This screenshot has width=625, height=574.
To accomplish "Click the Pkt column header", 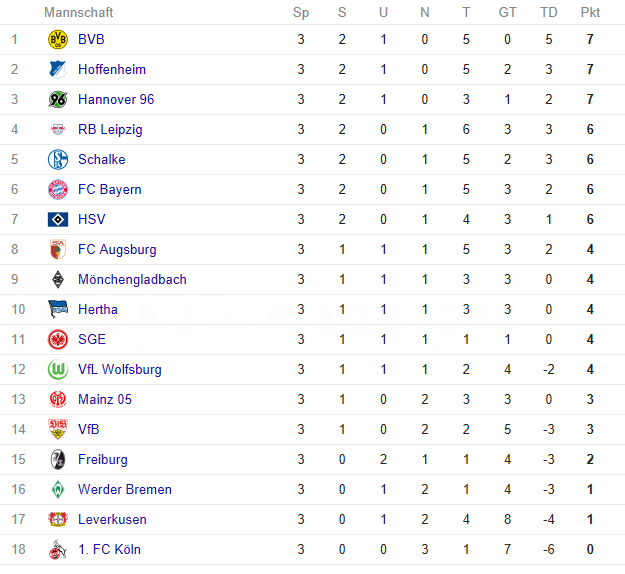I will pos(590,12).
